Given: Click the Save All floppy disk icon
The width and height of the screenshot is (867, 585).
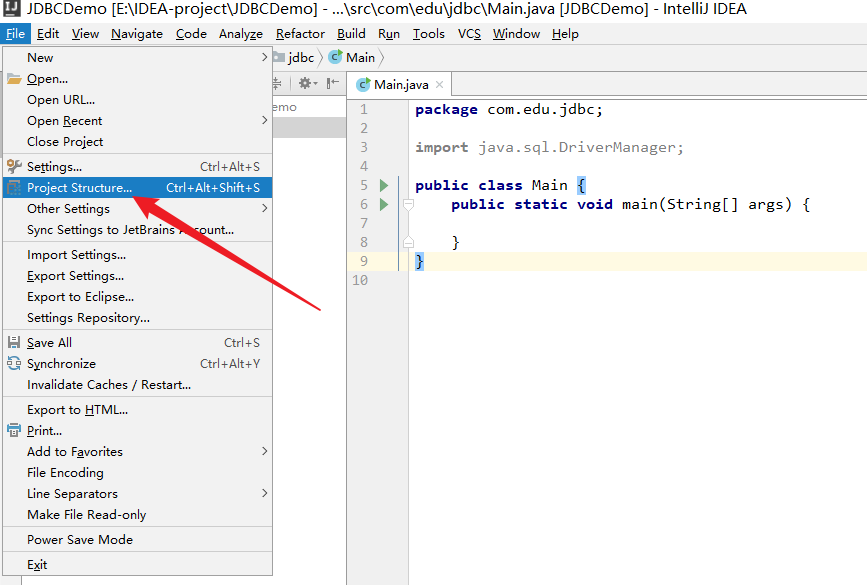Looking at the screenshot, I should coord(14,342).
